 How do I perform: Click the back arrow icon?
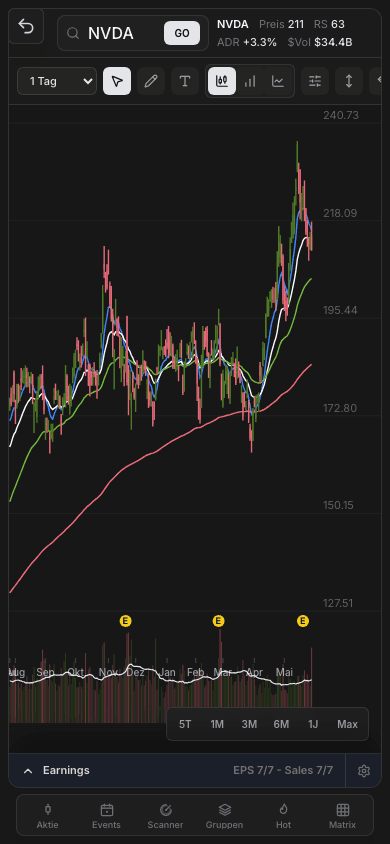pyautogui.click(x=26, y=26)
